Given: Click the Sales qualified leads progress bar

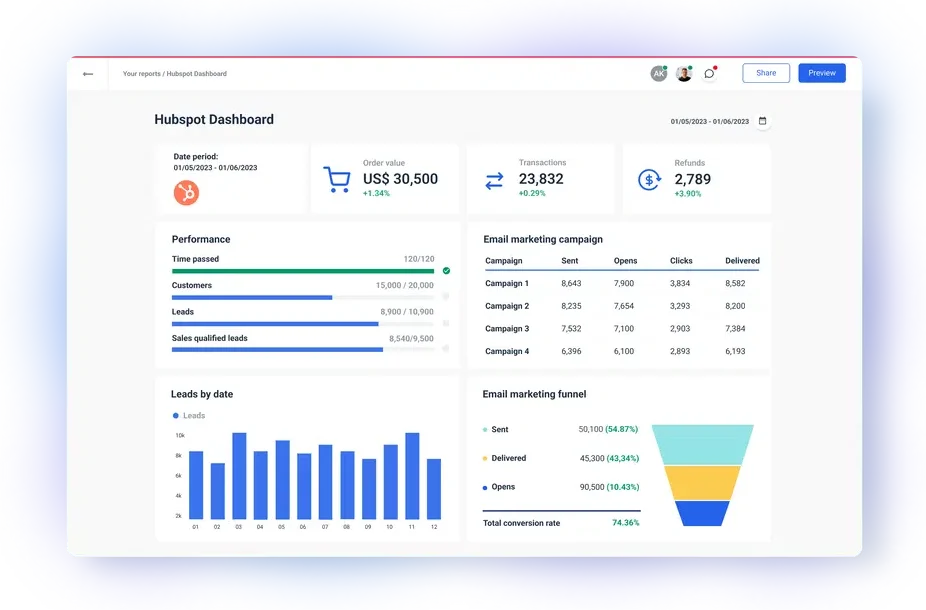Looking at the screenshot, I should pyautogui.click(x=303, y=350).
